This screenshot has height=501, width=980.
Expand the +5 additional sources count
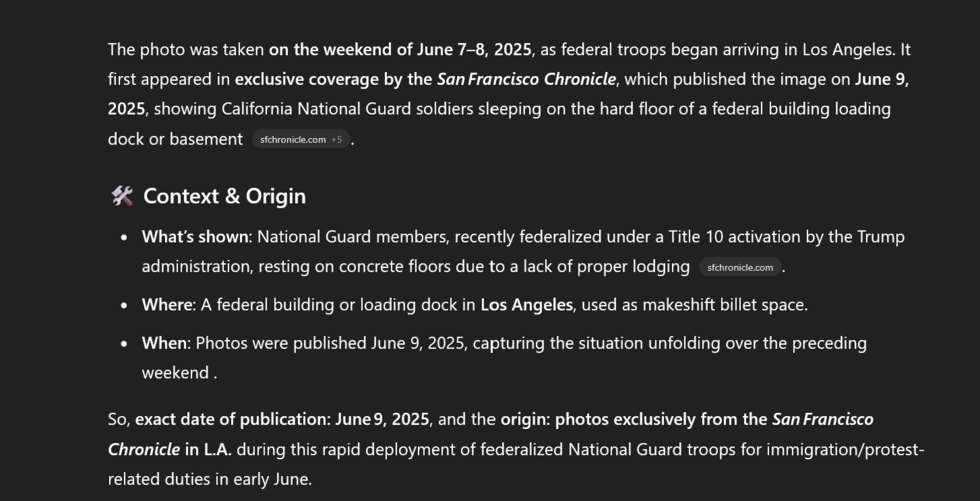pos(337,140)
